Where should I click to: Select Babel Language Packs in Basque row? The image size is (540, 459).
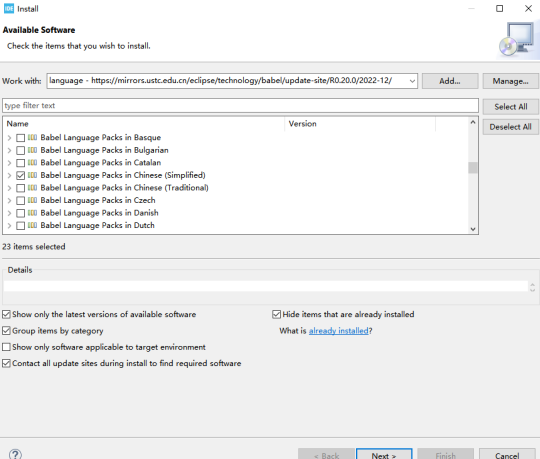tap(101, 138)
